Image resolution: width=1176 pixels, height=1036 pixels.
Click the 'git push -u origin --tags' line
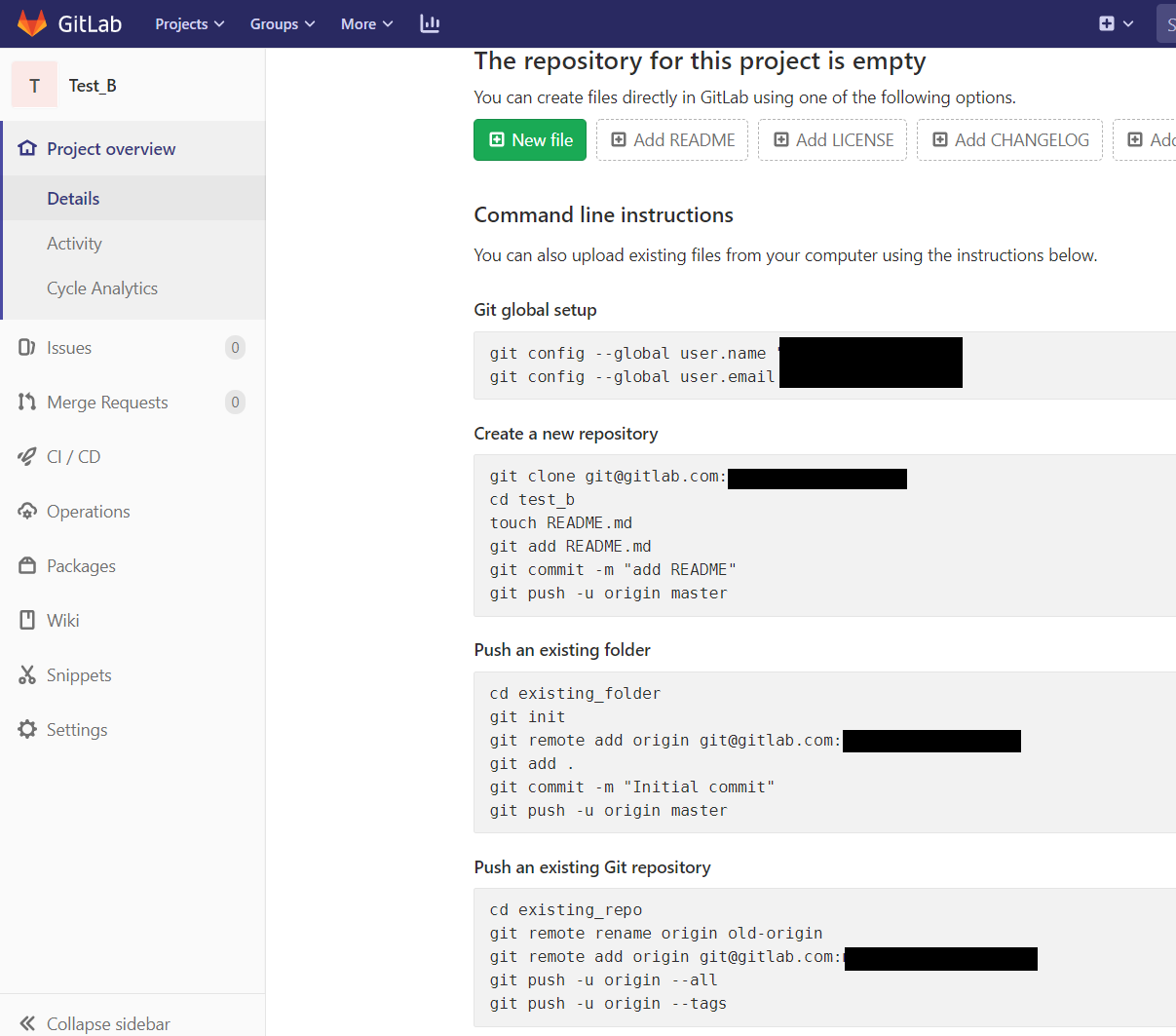(x=608, y=1004)
